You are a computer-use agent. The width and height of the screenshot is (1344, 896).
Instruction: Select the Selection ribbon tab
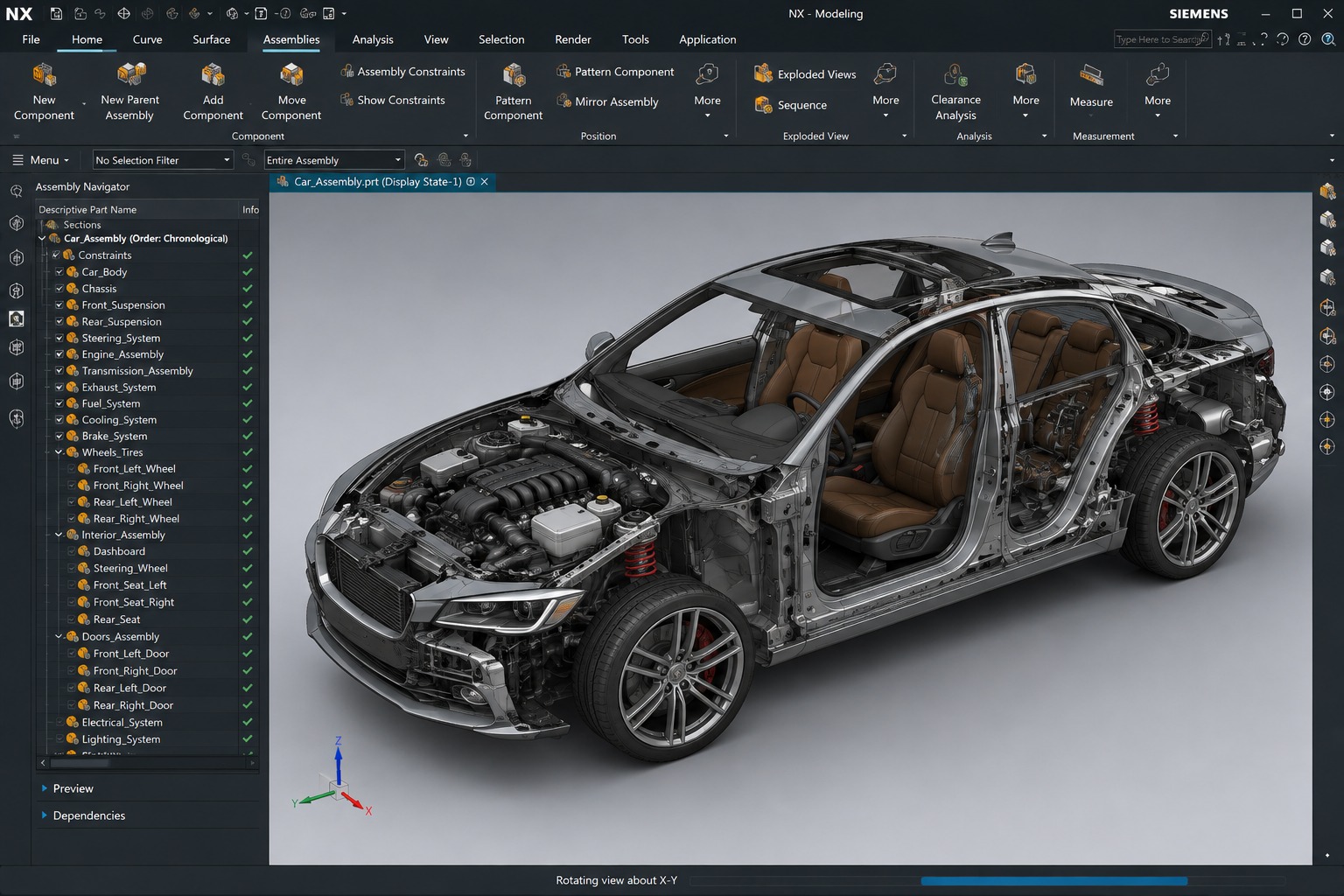click(501, 39)
